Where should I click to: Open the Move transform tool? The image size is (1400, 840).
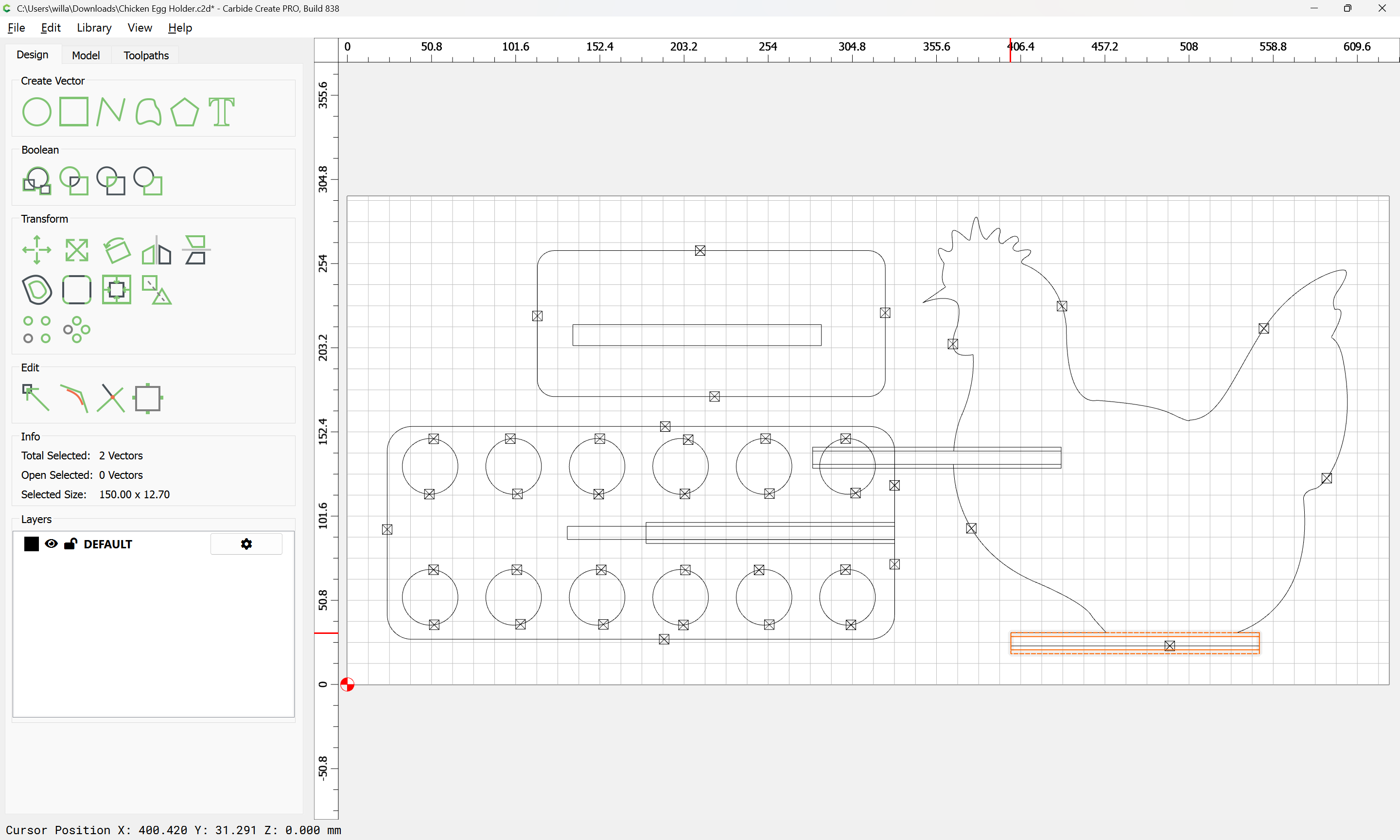(37, 250)
